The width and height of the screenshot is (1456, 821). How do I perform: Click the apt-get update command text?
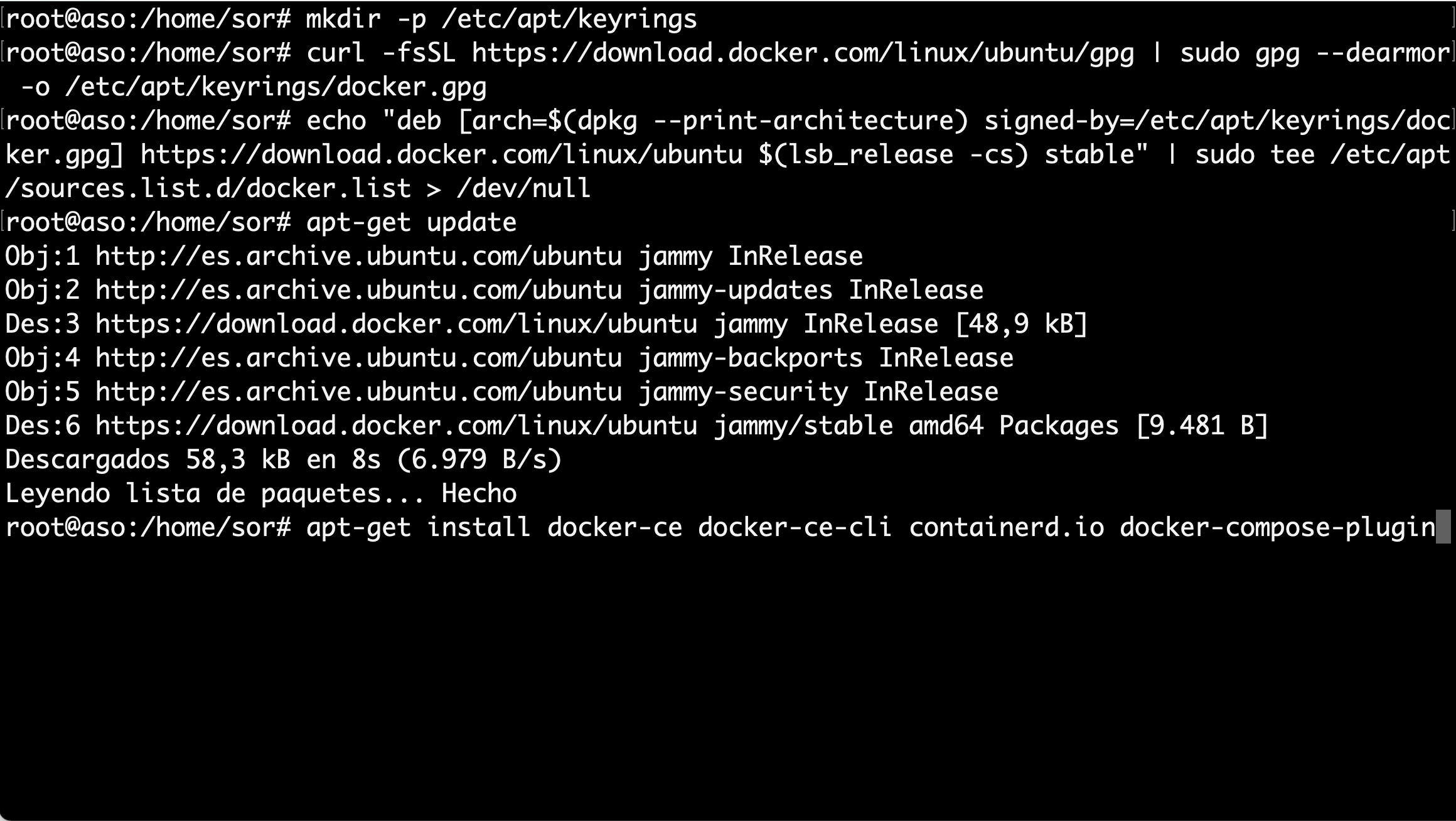[x=411, y=222]
